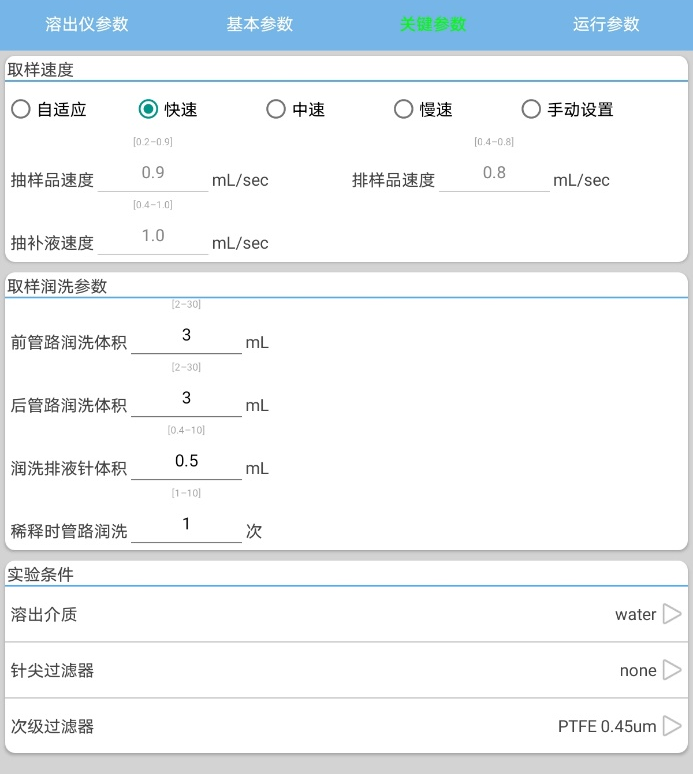Click the 实验条件 section heading
The image size is (694, 774).
(40, 575)
